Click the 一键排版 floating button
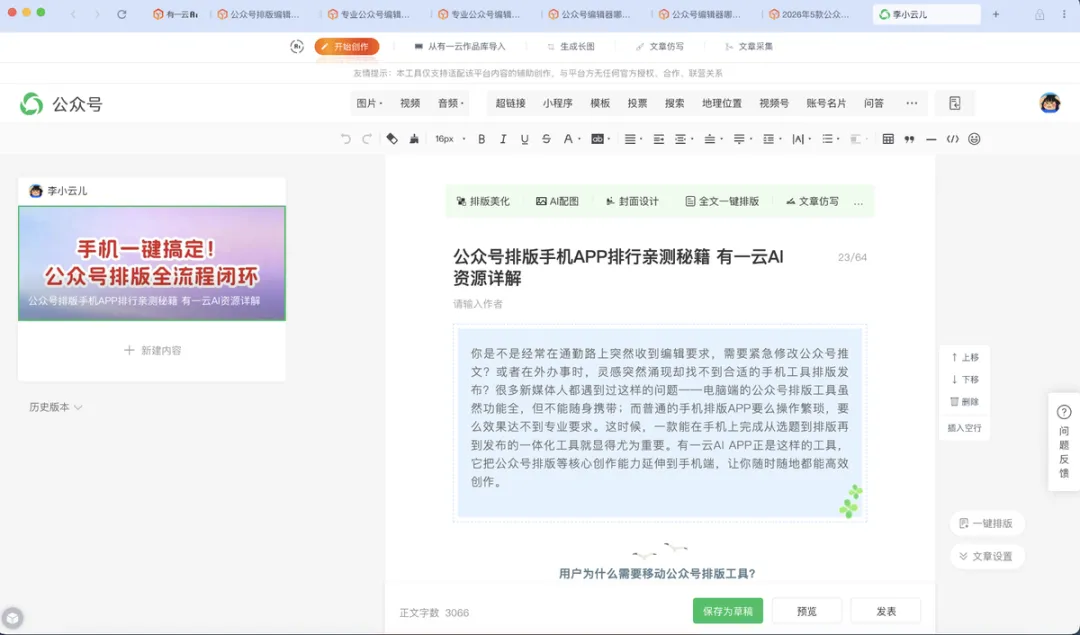Viewport: 1080px width, 635px height. click(x=986, y=523)
